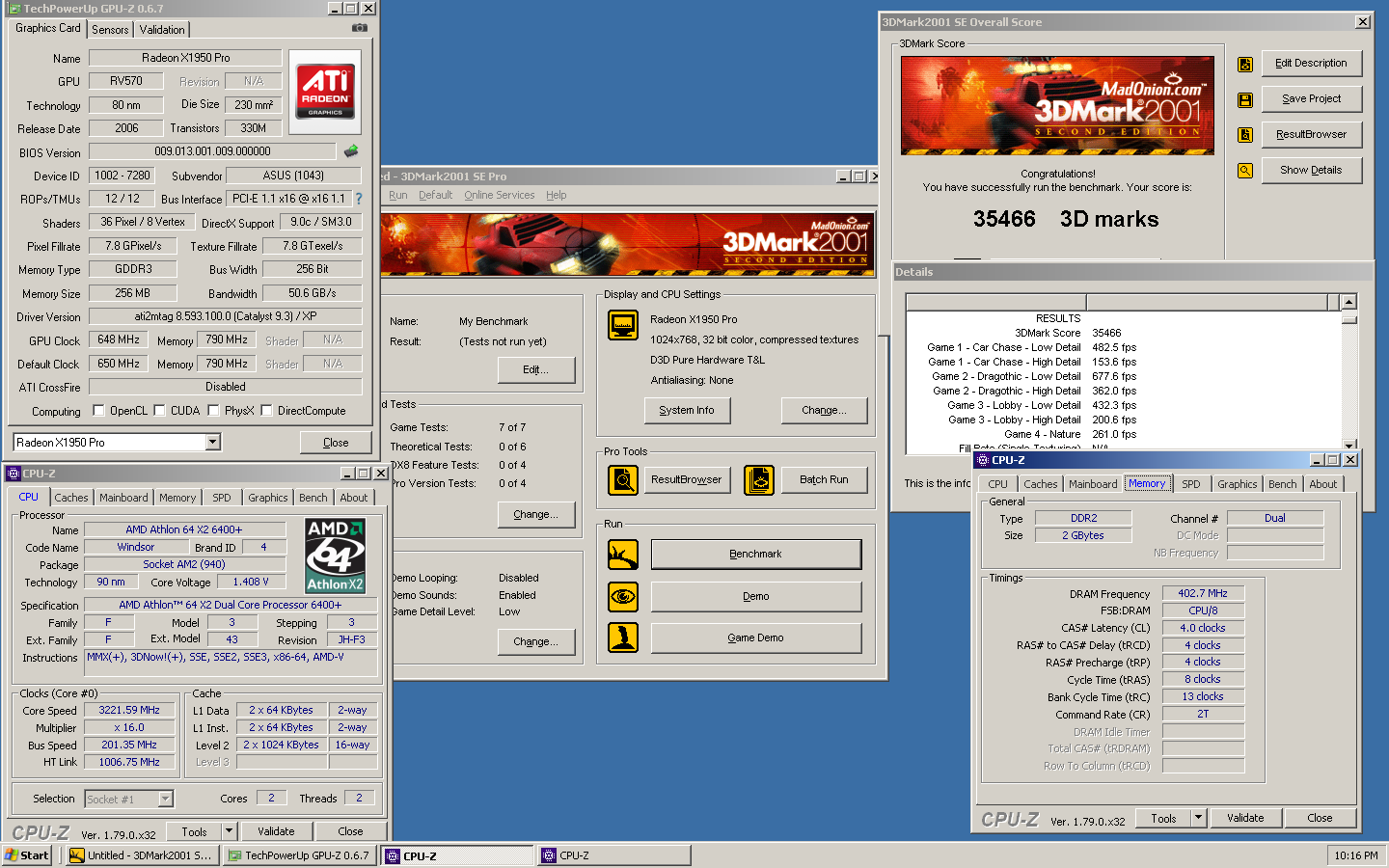Open the Socket #1 selection dropdown
Screen dimensions: 1389x868
coord(165,799)
